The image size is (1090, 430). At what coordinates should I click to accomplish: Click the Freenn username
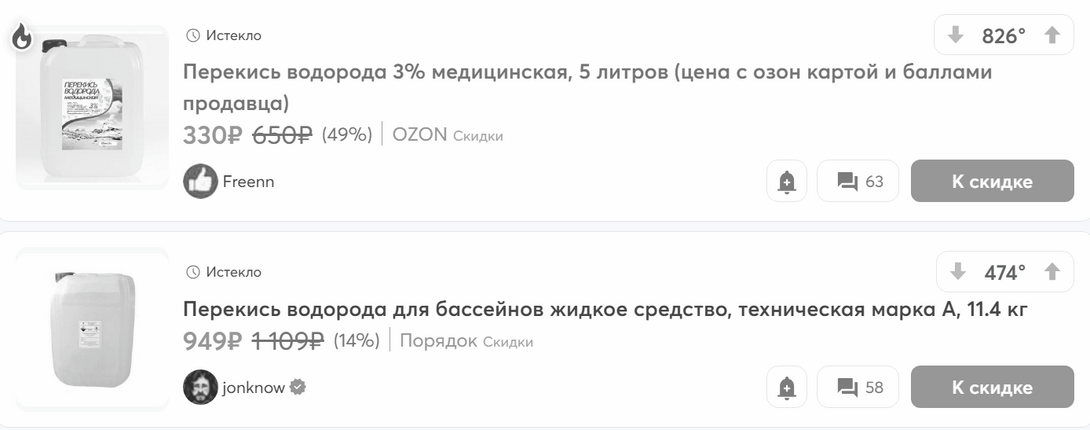click(248, 181)
